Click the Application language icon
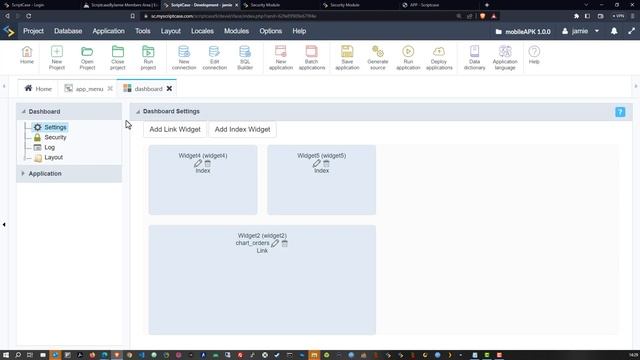This screenshot has height=360, width=640. (x=505, y=58)
